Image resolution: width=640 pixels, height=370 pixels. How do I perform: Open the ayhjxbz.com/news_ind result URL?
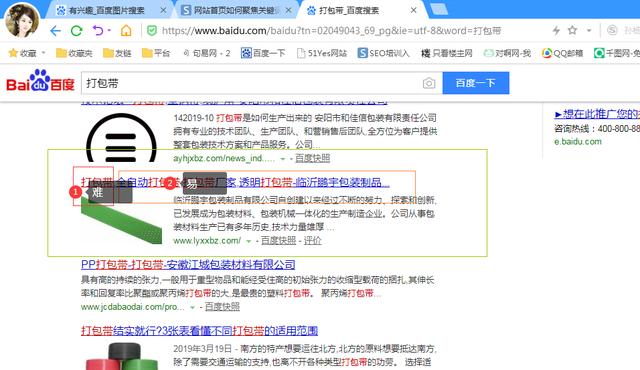pos(224,158)
